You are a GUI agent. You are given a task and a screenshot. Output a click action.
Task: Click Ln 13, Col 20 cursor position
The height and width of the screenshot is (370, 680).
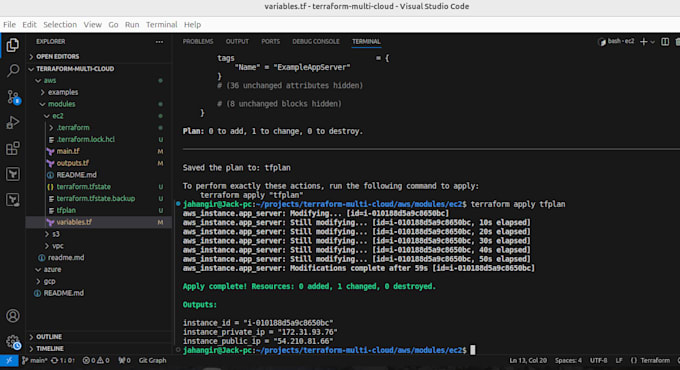click(528, 360)
